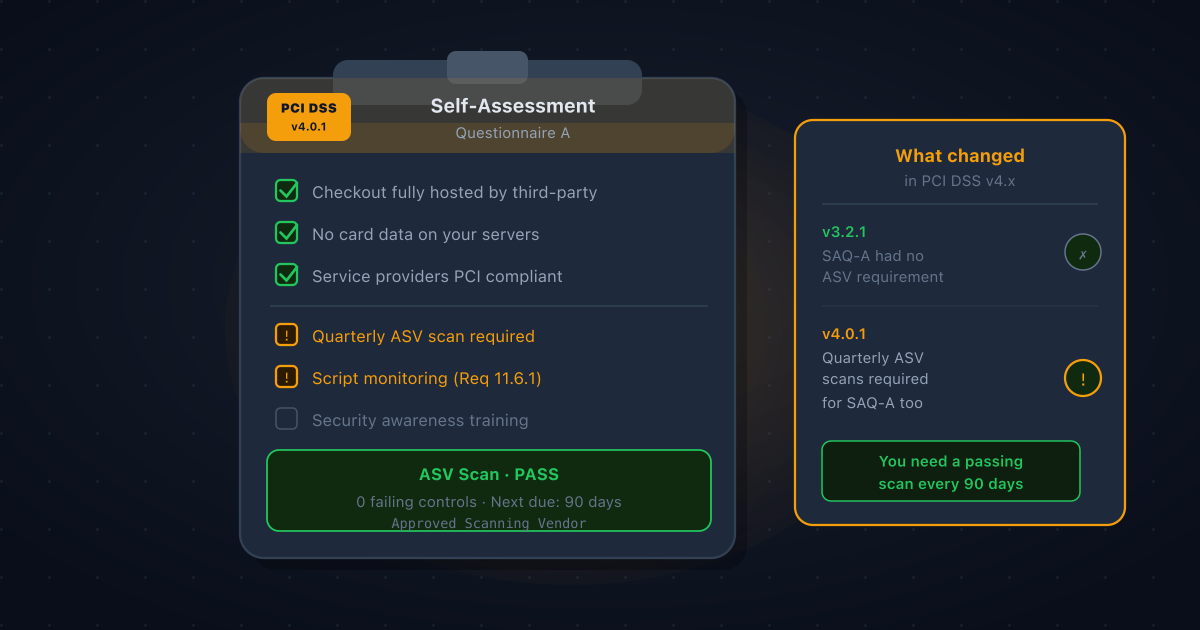Click the circular X icon next to v3.2.1

pos(1083,253)
